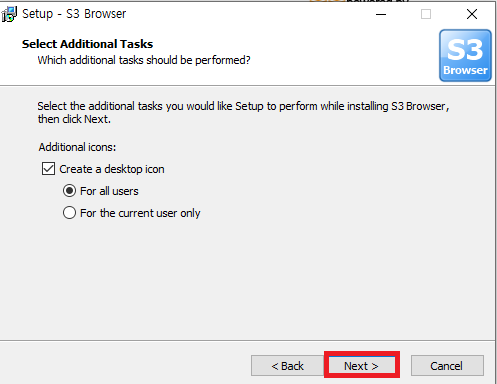Click the Additional icons: group label
The height and width of the screenshot is (384, 497).
(x=77, y=147)
